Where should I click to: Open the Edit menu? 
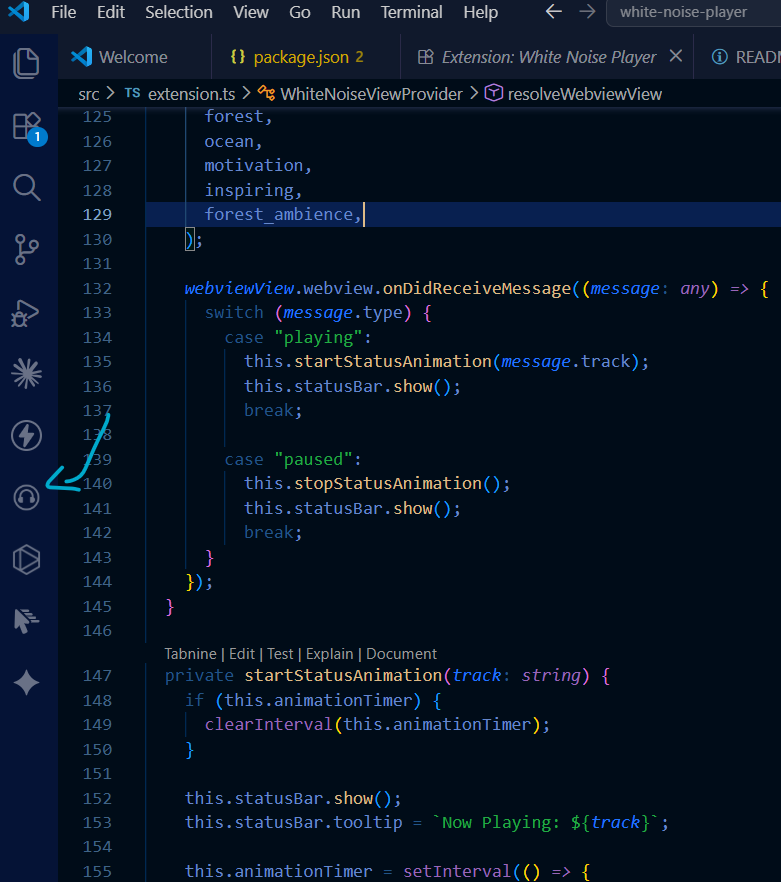point(111,12)
